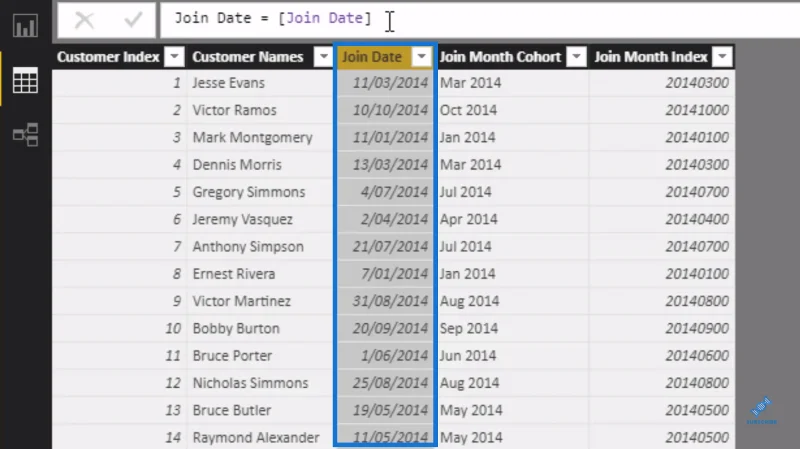This screenshot has width=800, height=449.
Task: Click the Jeremy Vasquez name cell
Action: pyautogui.click(x=260, y=219)
